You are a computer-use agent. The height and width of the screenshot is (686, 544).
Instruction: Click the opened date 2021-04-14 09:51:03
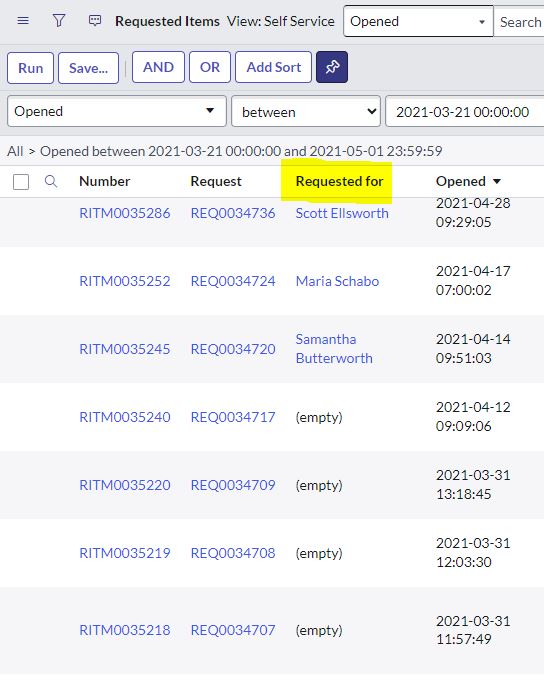(473, 349)
